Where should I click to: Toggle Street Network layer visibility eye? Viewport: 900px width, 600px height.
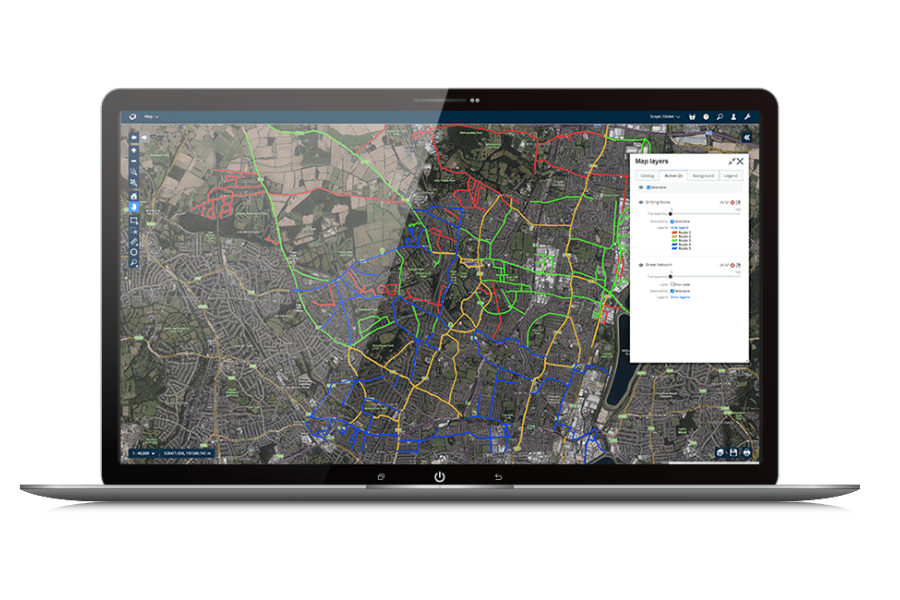[x=641, y=265]
